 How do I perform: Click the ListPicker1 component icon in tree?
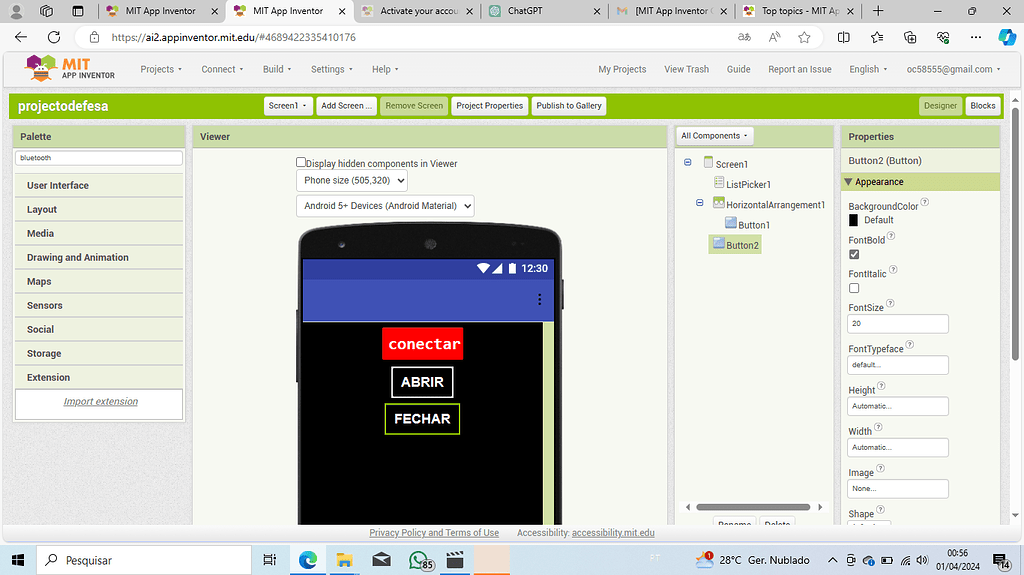(719, 184)
